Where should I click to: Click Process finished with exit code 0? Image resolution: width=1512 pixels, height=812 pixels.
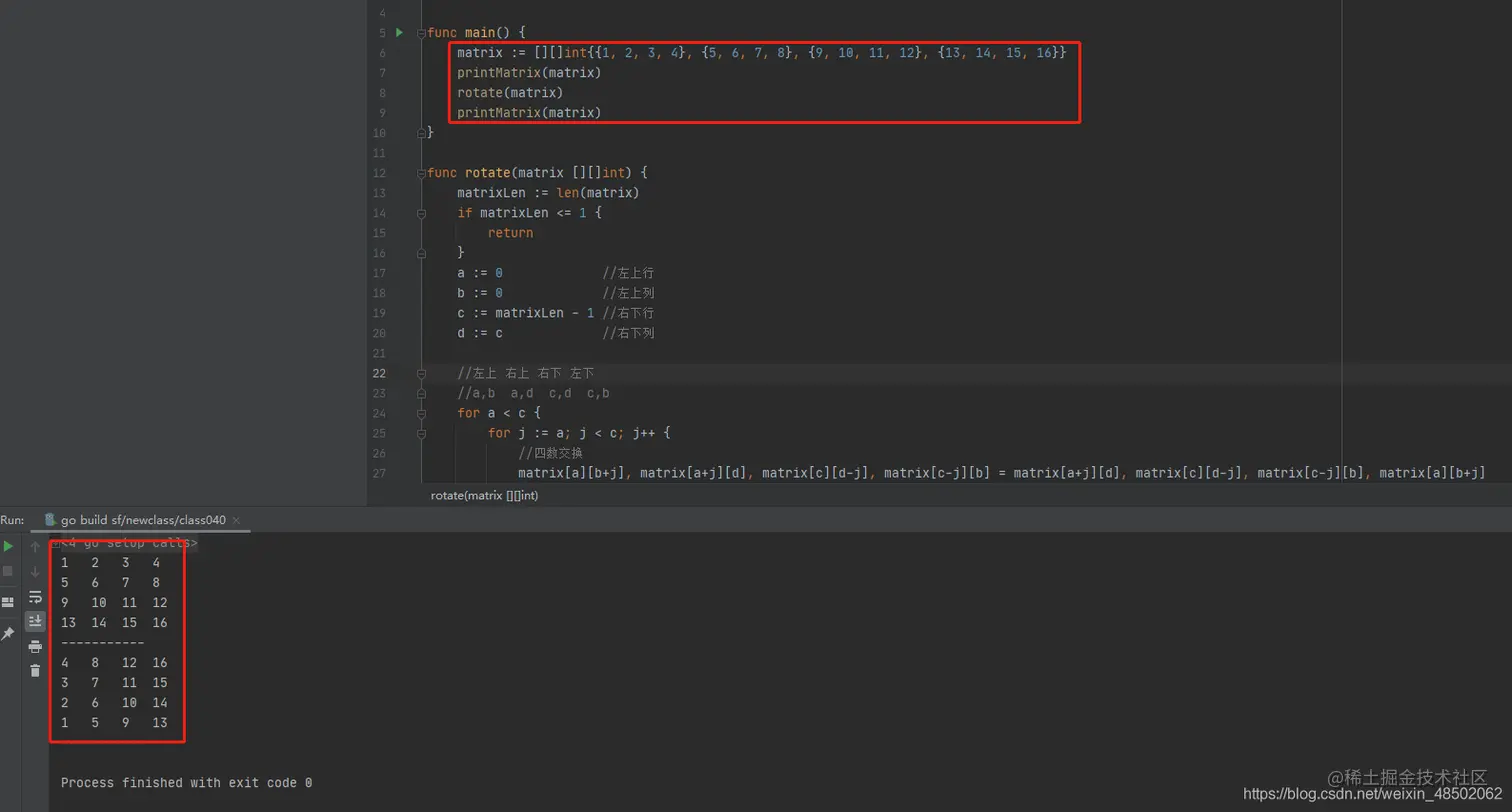click(186, 783)
